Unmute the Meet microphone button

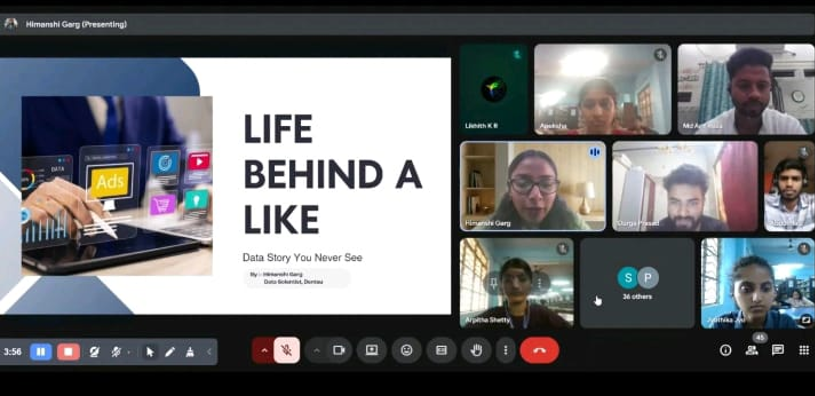coord(286,350)
